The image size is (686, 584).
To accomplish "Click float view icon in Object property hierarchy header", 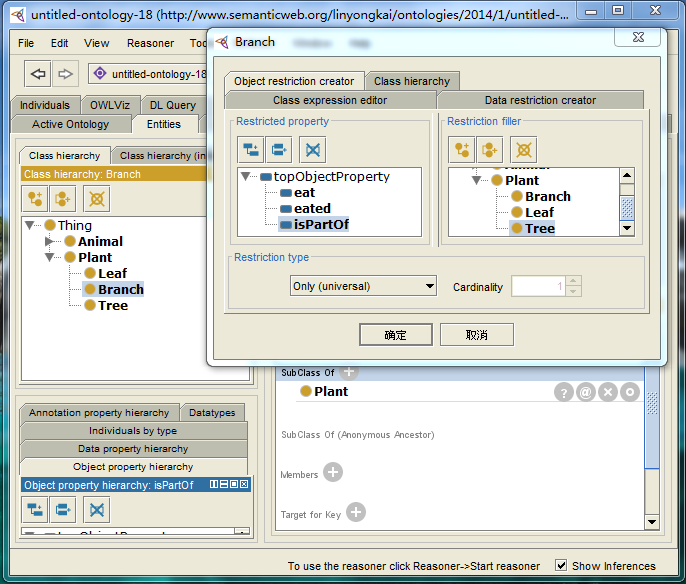I will tap(234, 484).
